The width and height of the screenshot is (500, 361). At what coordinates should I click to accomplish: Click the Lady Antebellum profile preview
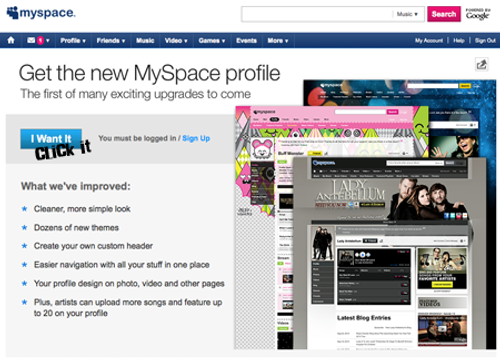(x=389, y=253)
